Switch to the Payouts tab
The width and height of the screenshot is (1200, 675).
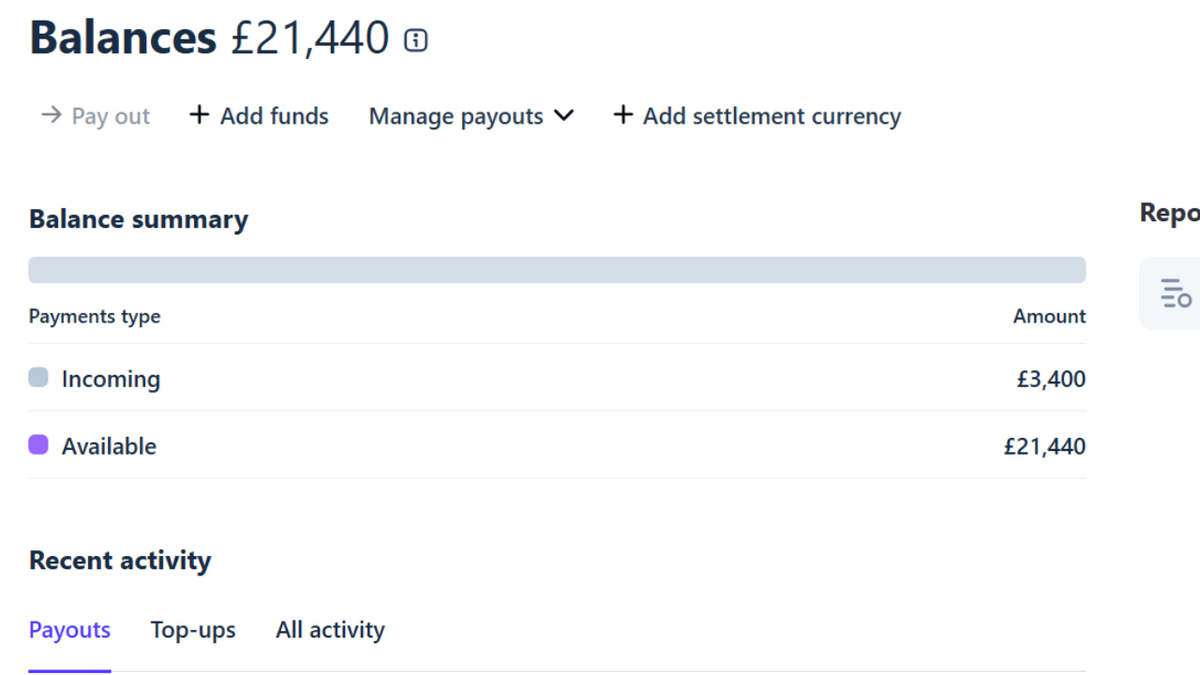[70, 630]
